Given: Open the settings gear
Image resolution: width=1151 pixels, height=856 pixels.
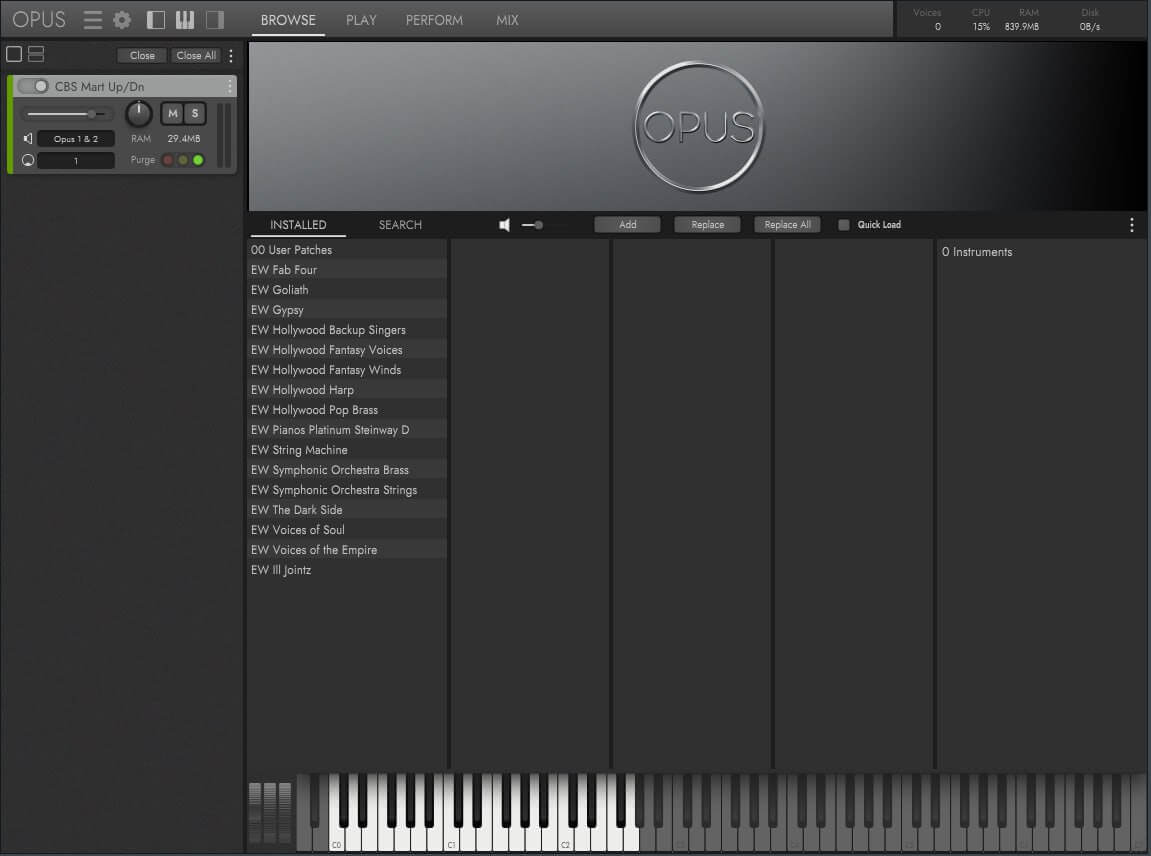Looking at the screenshot, I should pyautogui.click(x=122, y=20).
